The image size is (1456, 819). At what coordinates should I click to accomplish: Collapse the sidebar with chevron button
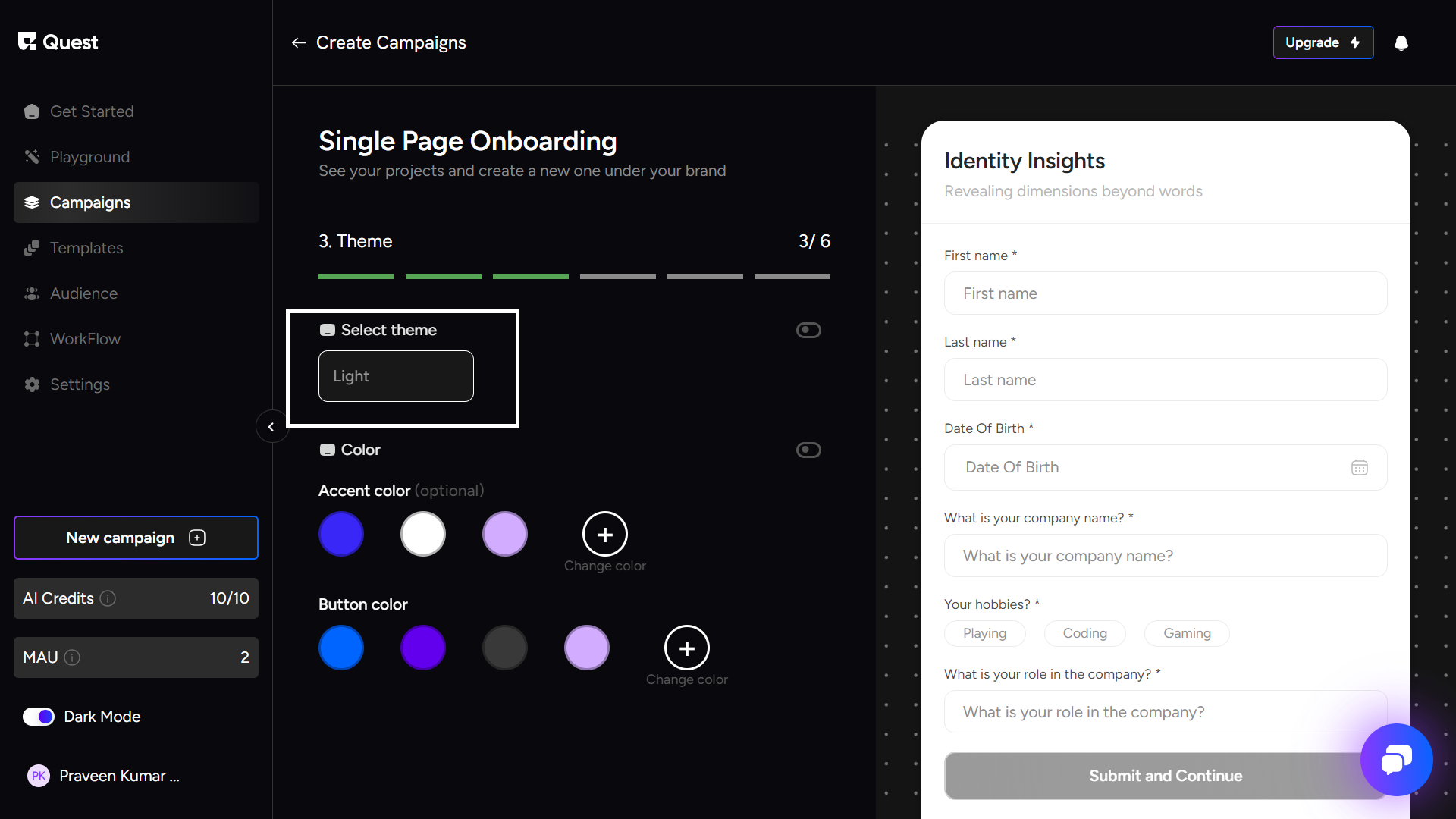pyautogui.click(x=271, y=427)
